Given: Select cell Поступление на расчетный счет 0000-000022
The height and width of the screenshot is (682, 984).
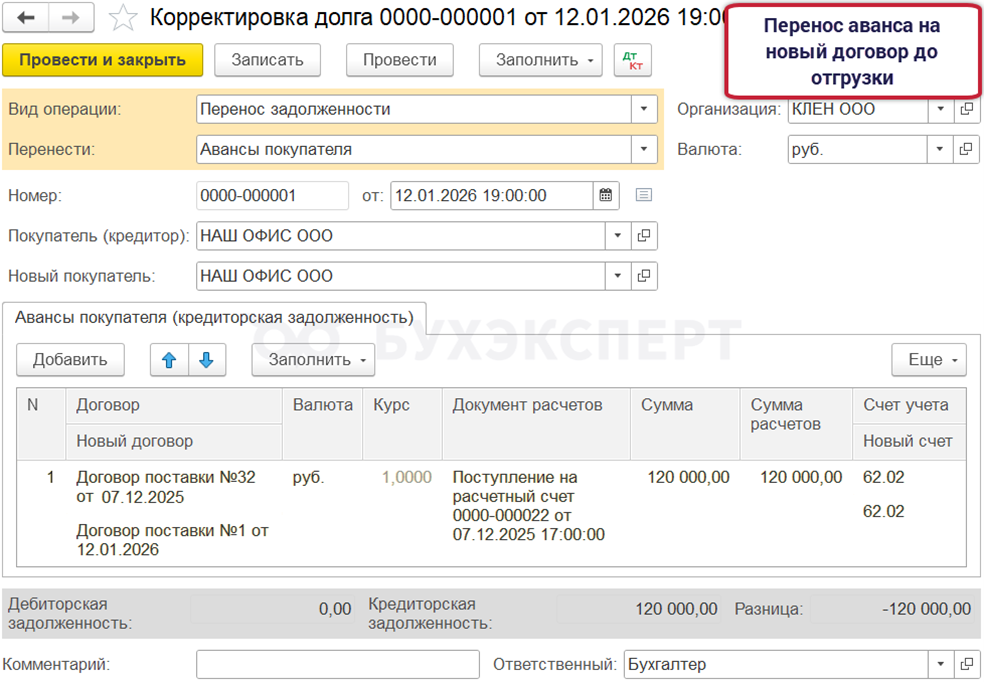Looking at the screenshot, I should point(528,506).
